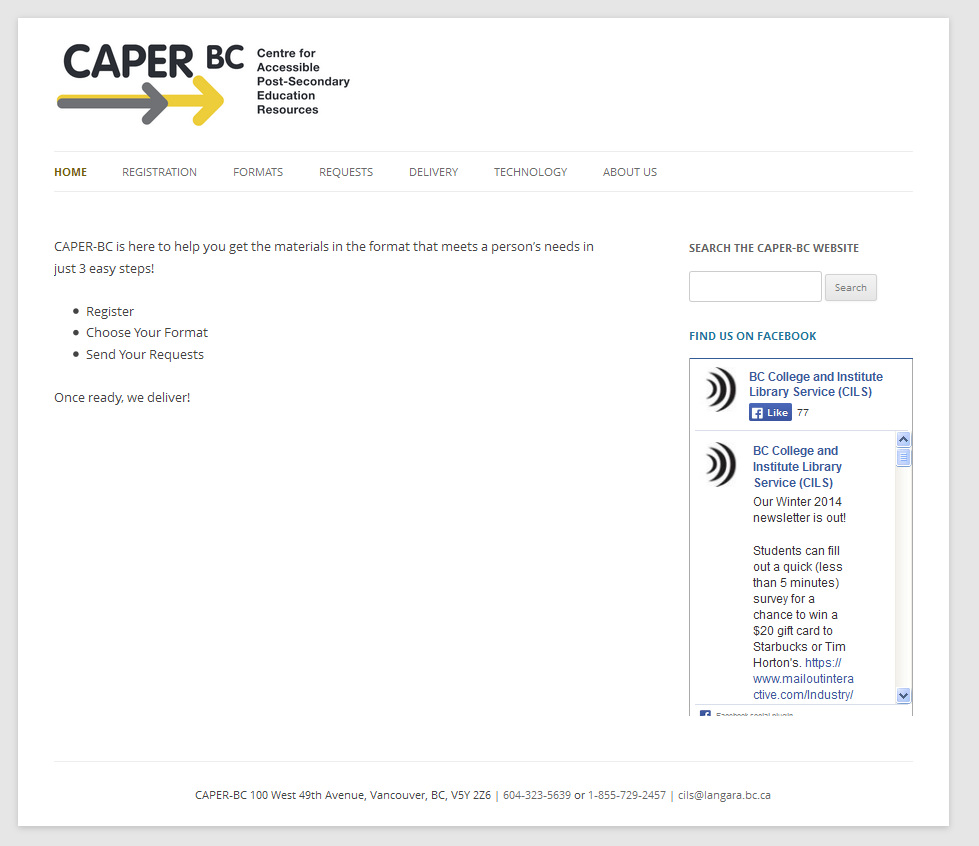Select the Delivery menu item
The image size is (979, 846).
point(433,172)
